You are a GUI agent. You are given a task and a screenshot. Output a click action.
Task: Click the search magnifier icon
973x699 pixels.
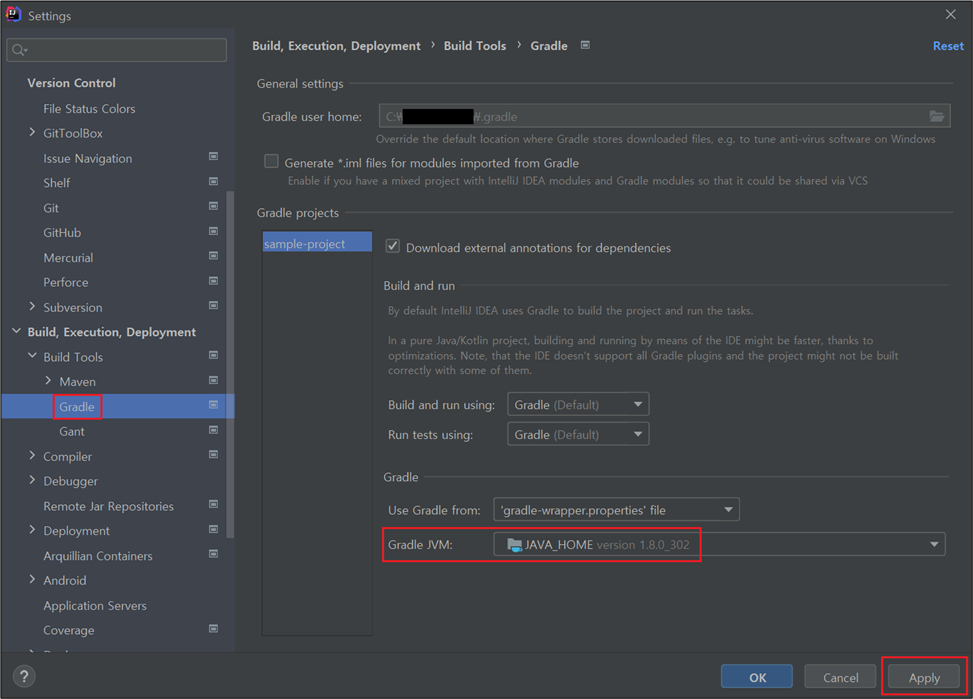[x=19, y=50]
